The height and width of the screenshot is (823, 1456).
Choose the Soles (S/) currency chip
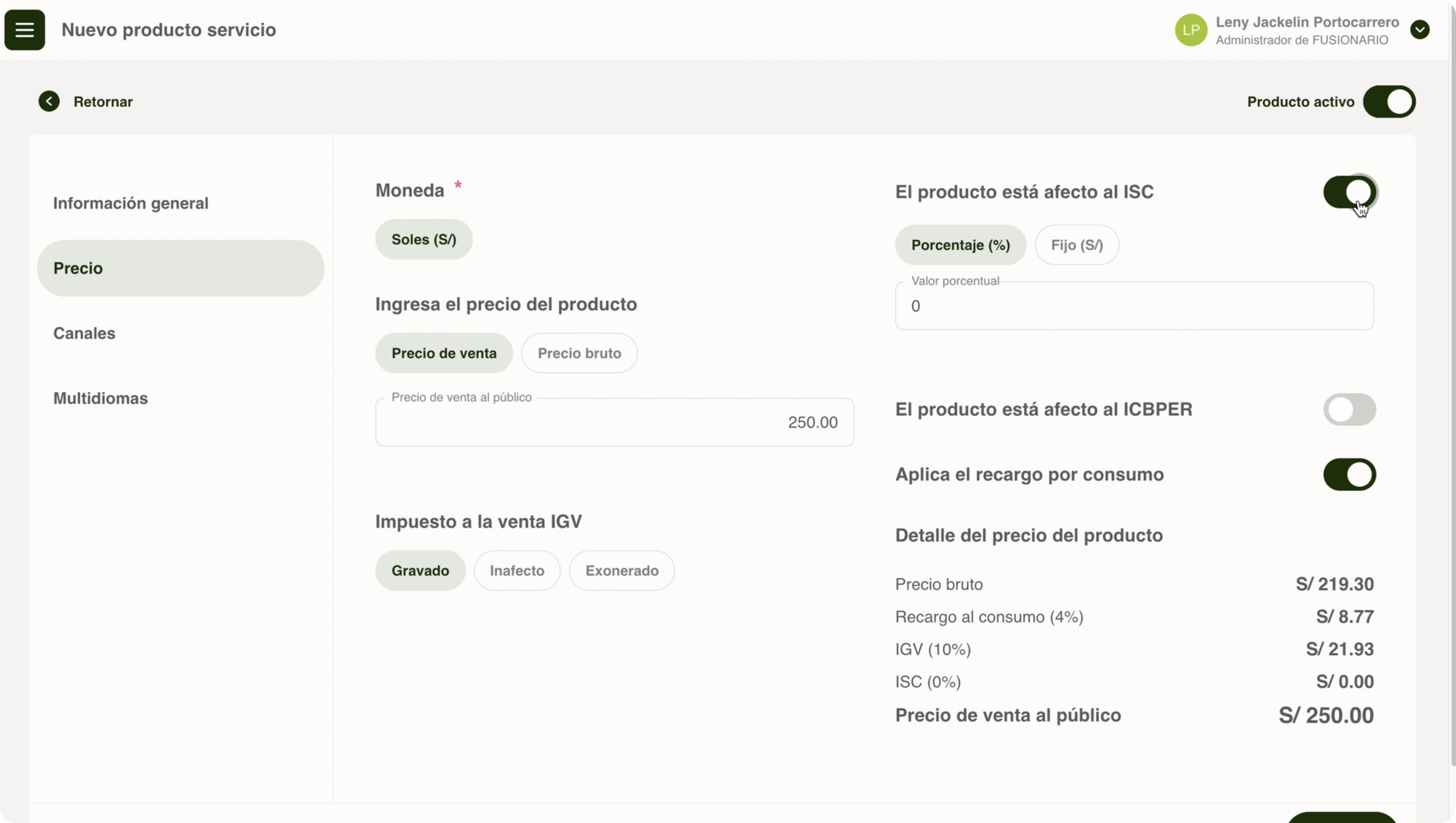coord(423,239)
